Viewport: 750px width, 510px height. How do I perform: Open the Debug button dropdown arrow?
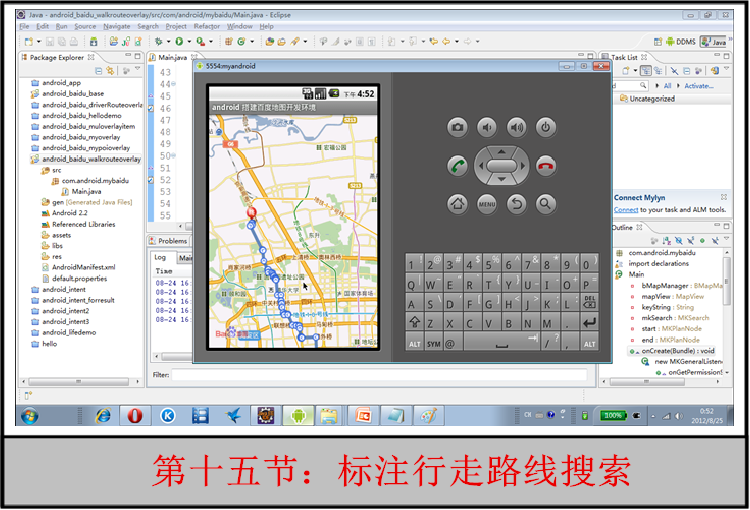click(168, 42)
